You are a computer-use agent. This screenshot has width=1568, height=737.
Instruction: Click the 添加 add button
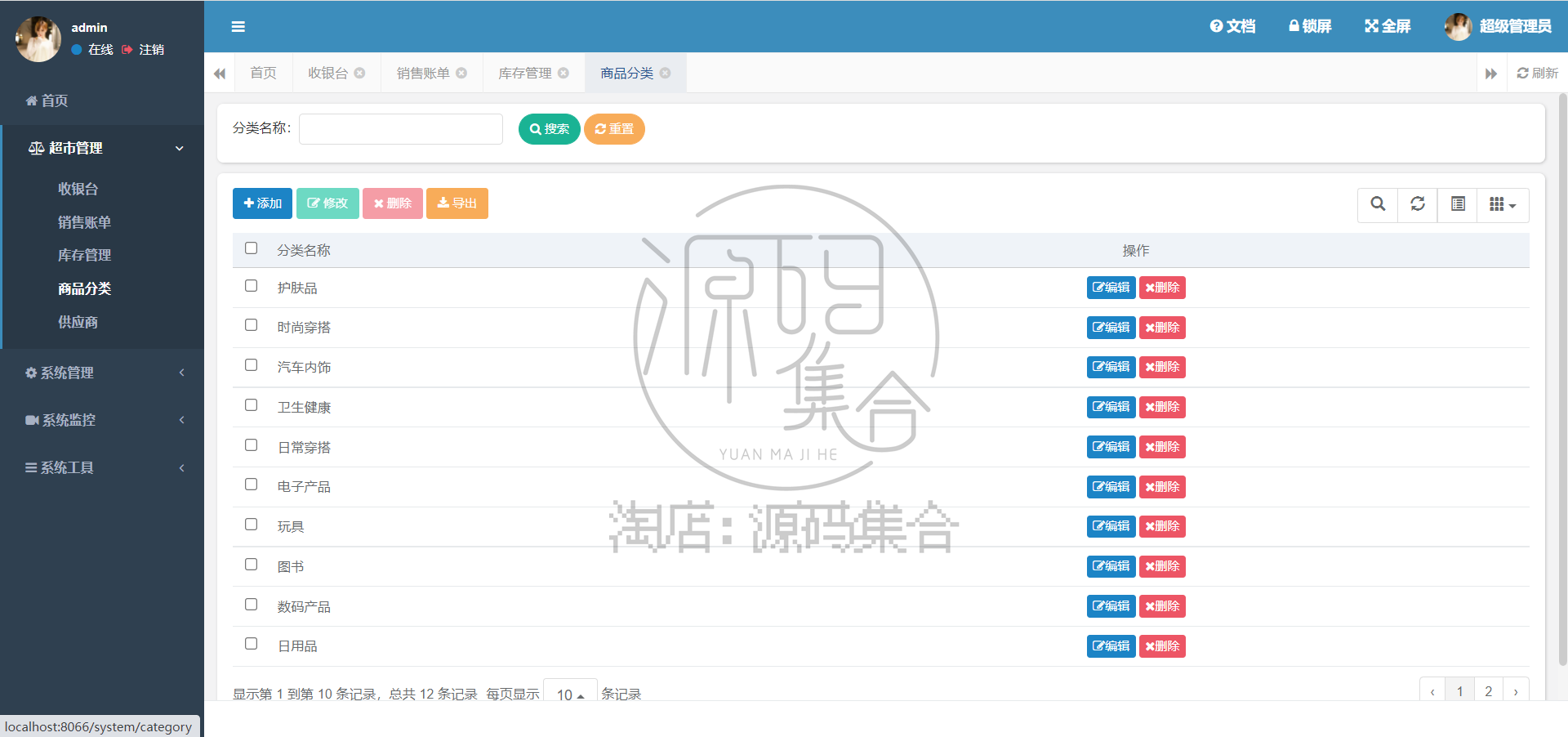[x=262, y=203]
